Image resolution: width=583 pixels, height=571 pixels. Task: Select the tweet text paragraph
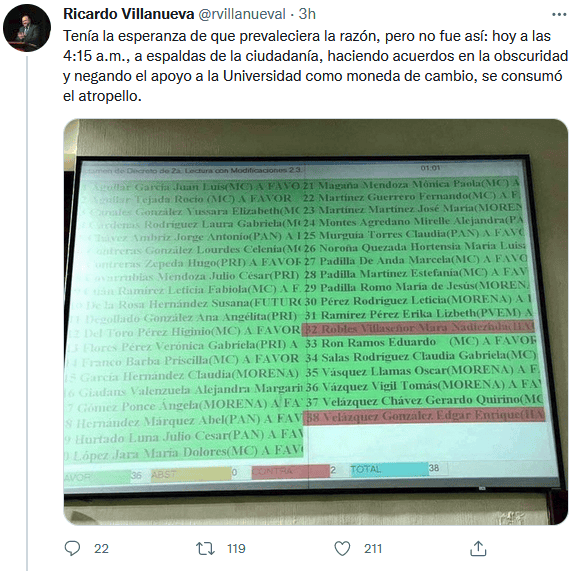coord(315,66)
